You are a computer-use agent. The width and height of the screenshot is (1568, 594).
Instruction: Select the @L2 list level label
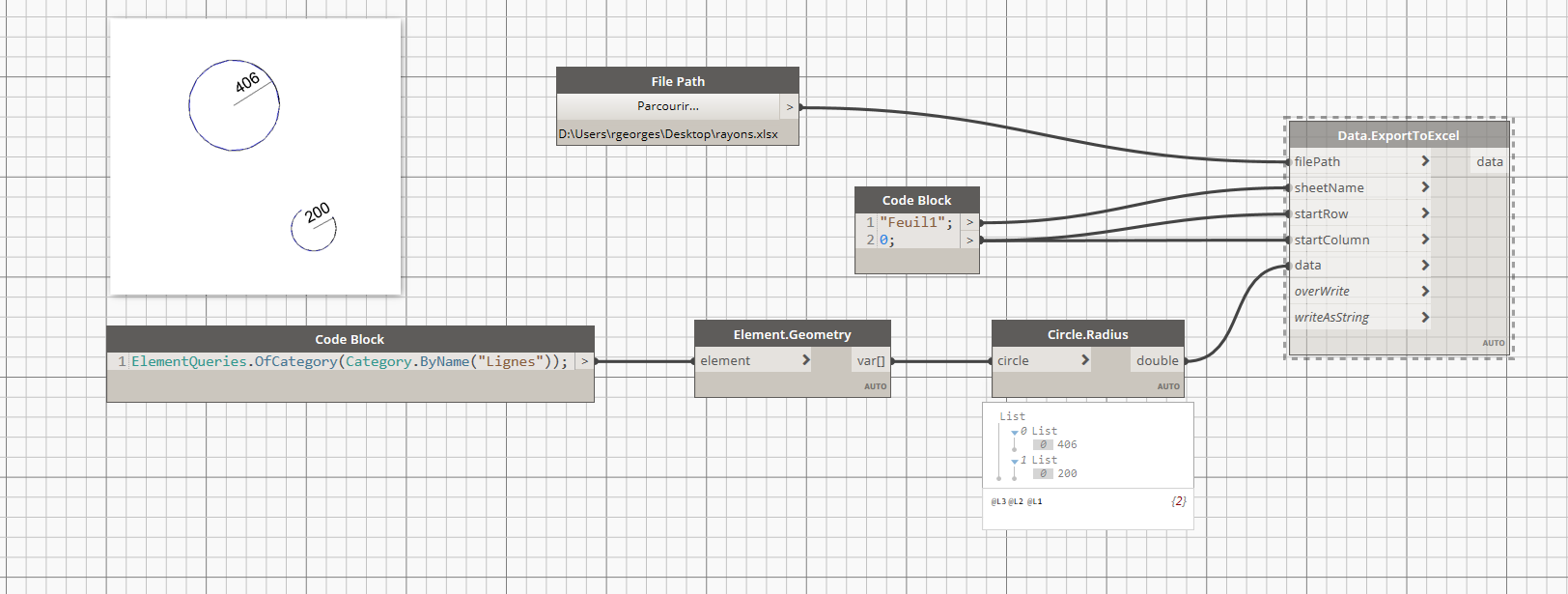point(1016,502)
